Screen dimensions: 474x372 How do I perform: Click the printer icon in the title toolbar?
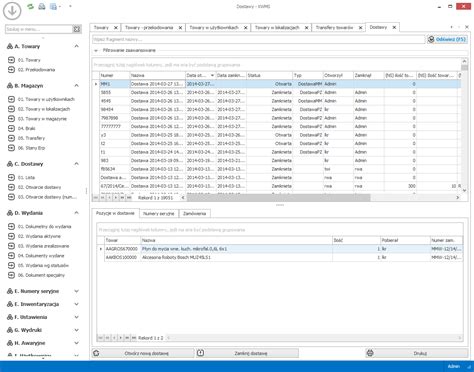click(42, 6)
